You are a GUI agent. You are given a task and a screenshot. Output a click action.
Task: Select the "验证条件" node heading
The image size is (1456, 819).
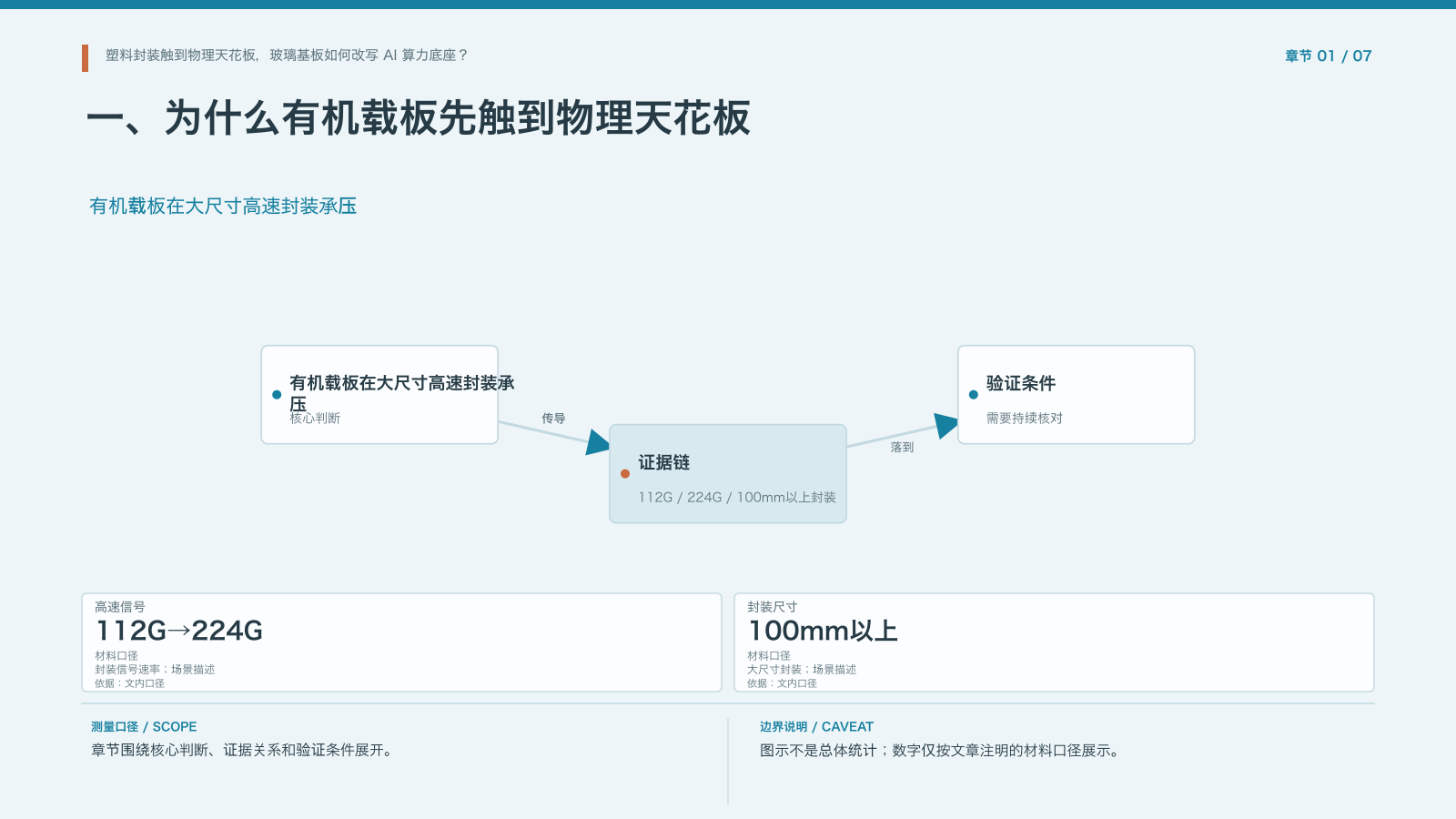[1021, 384]
